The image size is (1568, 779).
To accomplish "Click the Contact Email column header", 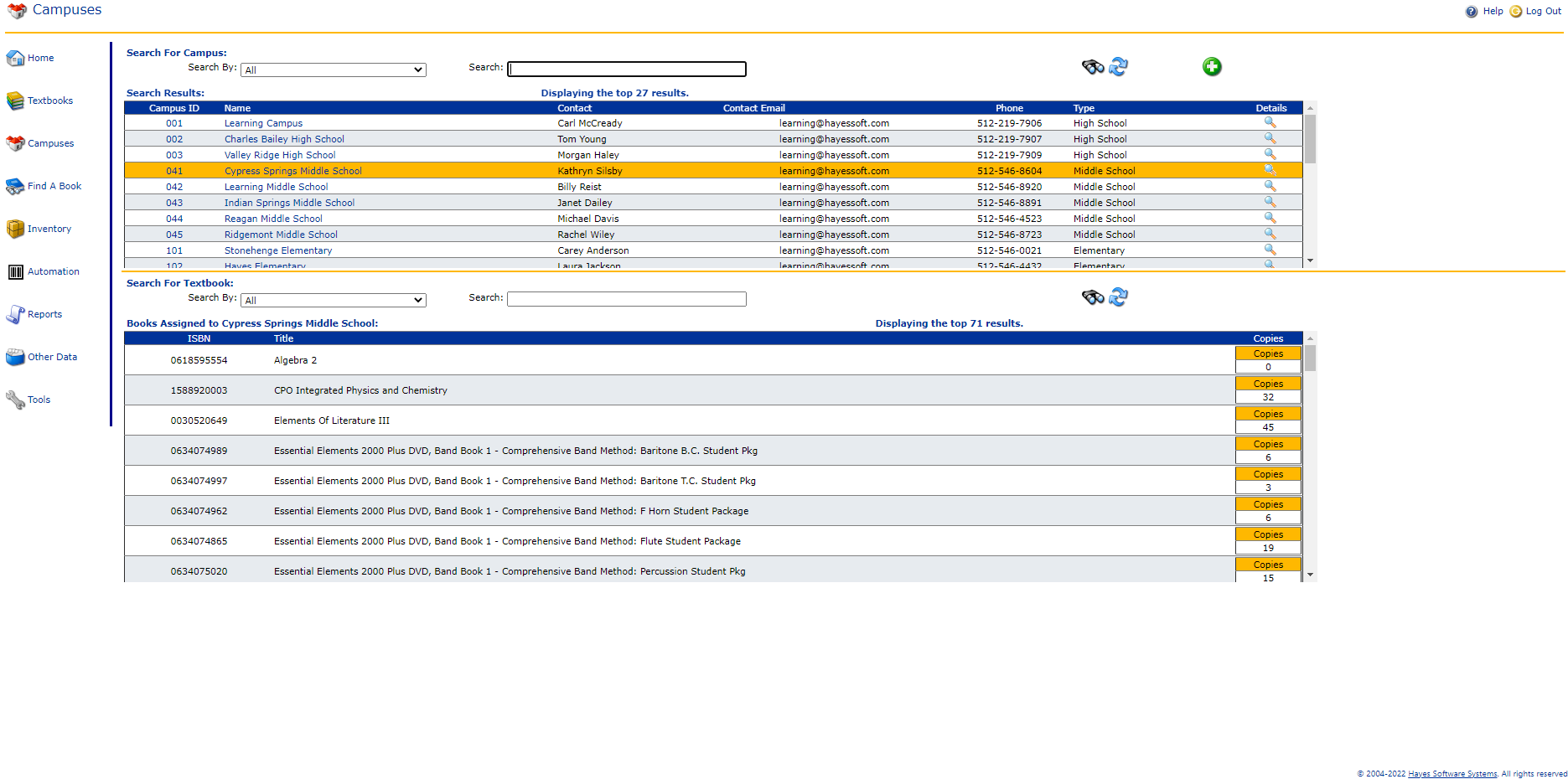I will [x=754, y=108].
